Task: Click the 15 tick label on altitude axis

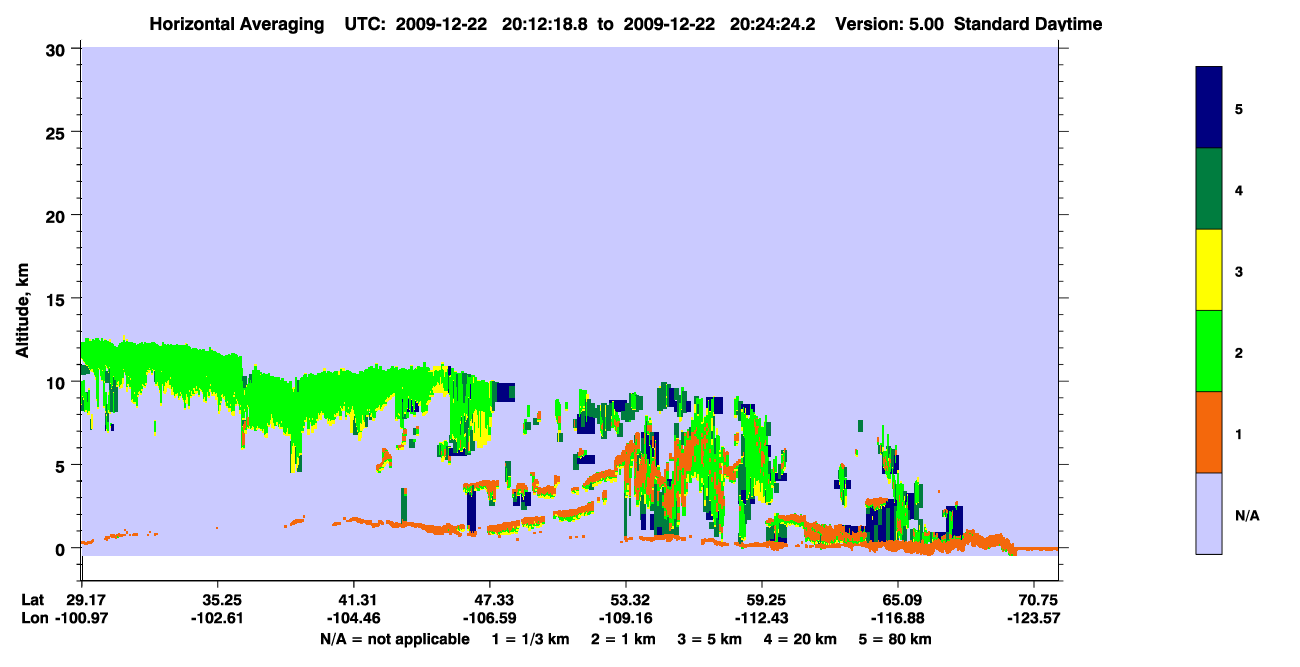Action: [58, 299]
